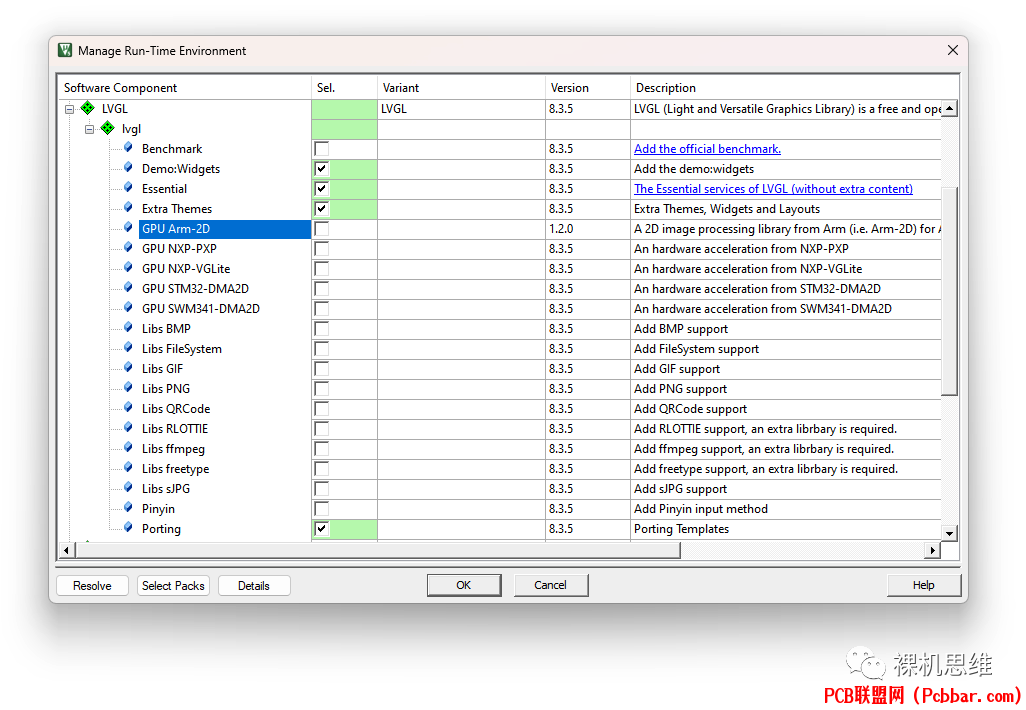This screenshot has height=710, width=1026.
Task: Uncheck the Essential component checkbox
Action: click(321, 188)
